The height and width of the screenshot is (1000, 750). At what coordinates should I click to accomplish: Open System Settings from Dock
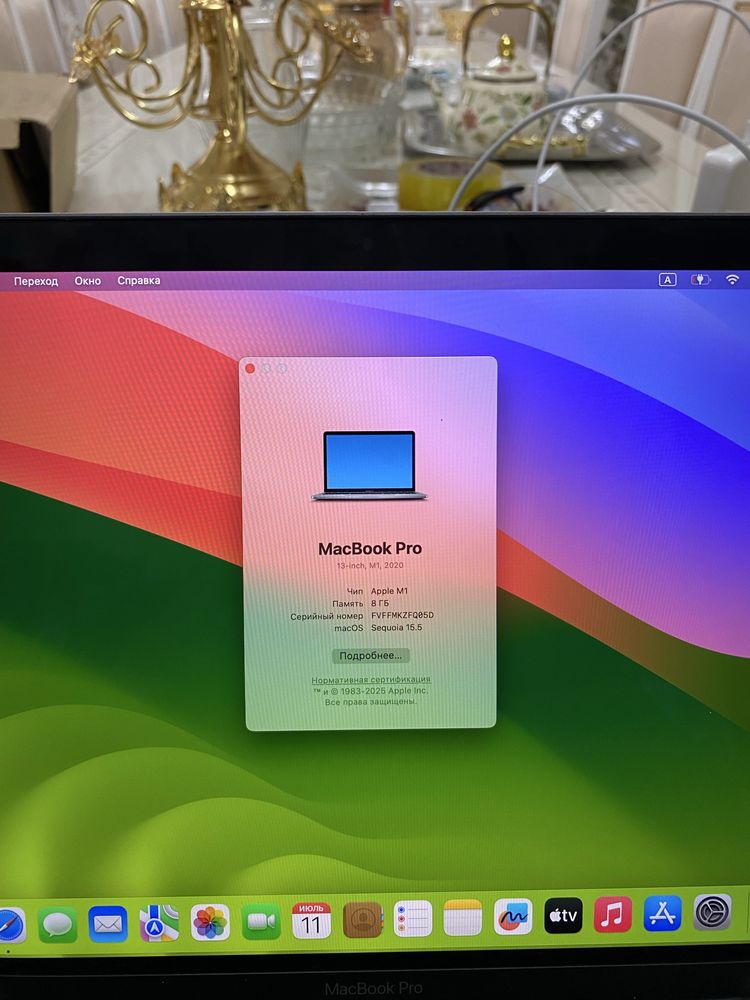[712, 911]
